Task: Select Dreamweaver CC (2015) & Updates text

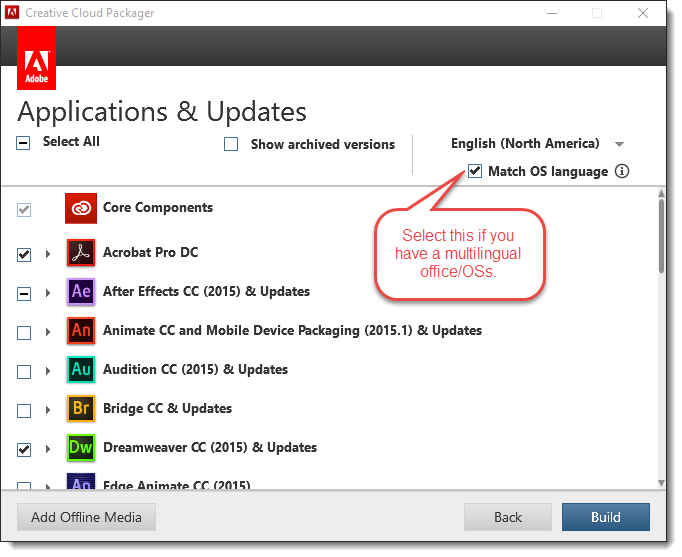Action: tap(210, 448)
